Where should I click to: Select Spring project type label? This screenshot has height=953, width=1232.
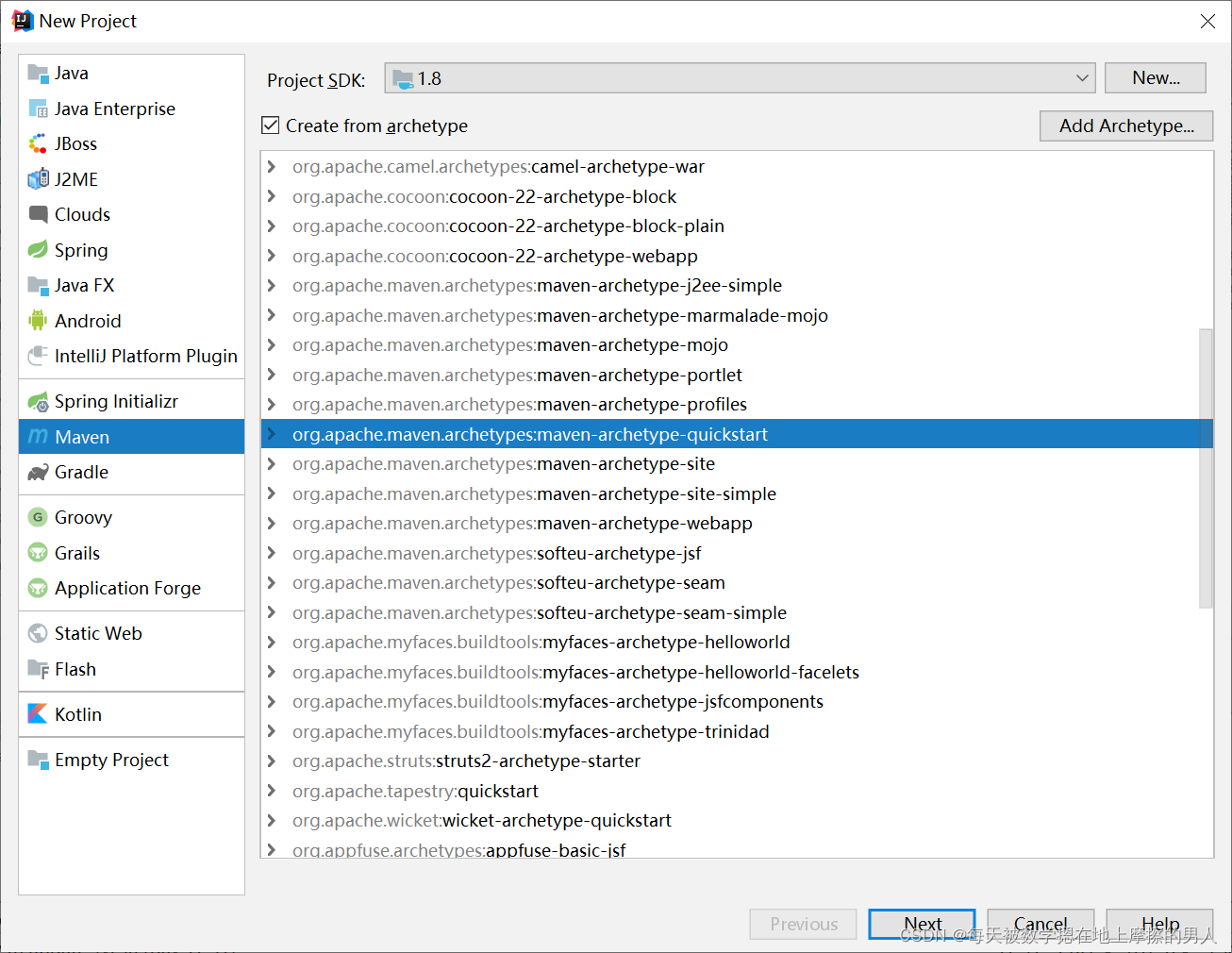point(81,250)
